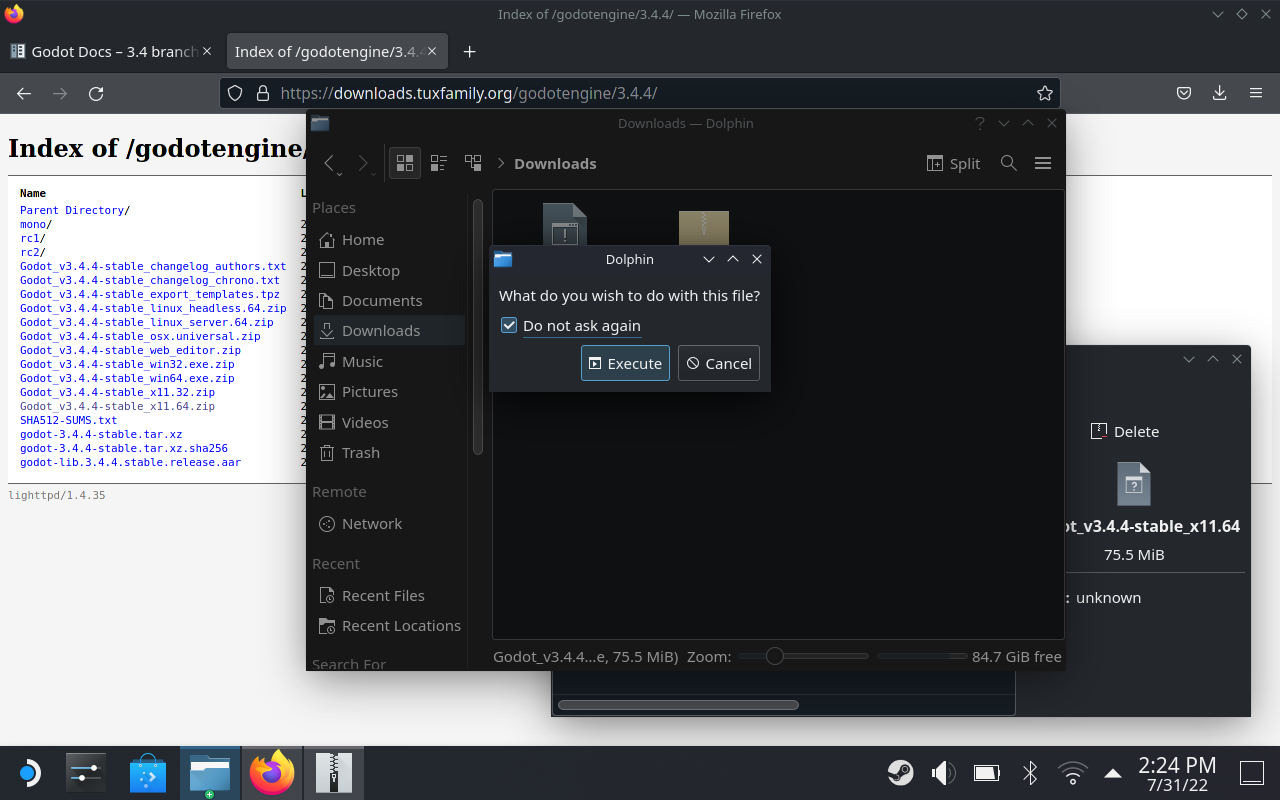
Task: Uncheck the Do not ask again checkbox
Action: [509, 324]
